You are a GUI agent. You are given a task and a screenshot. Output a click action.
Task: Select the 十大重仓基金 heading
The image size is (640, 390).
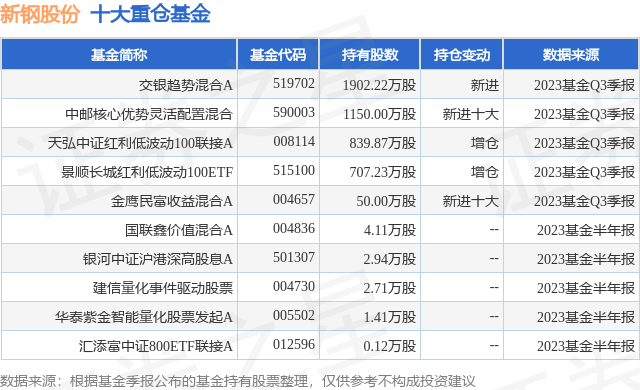click(x=150, y=14)
